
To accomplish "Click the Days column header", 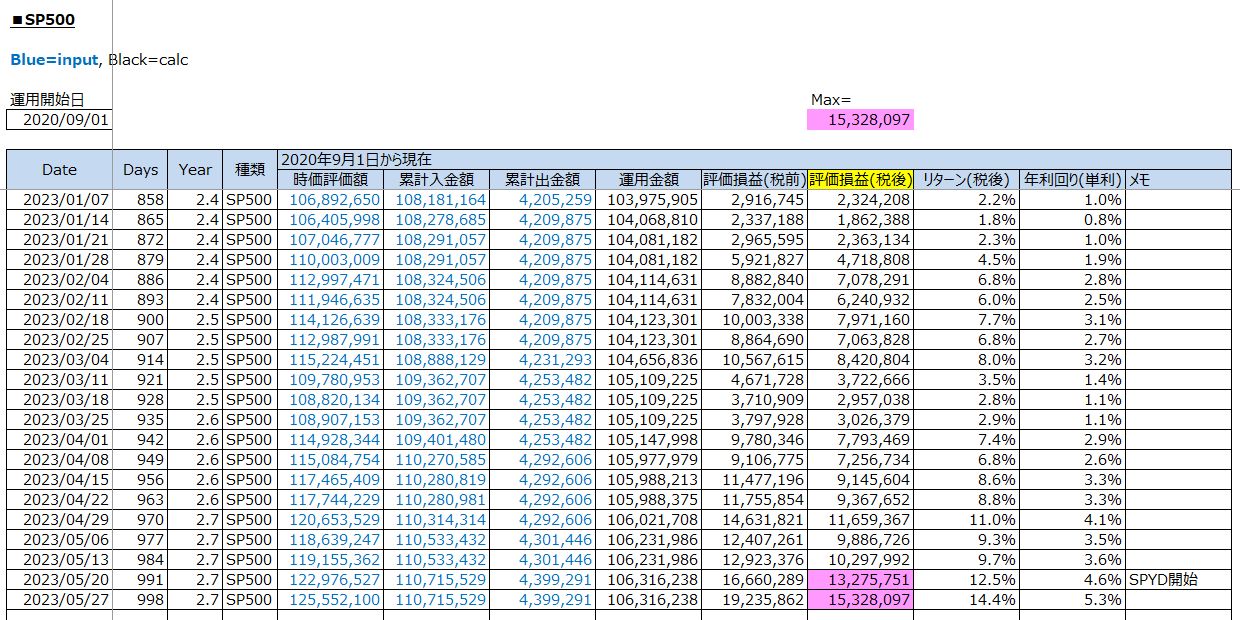I will (x=140, y=169).
